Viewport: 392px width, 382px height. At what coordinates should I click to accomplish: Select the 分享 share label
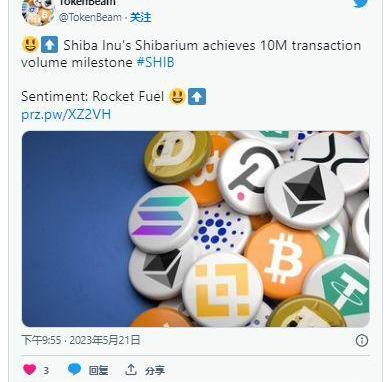[155, 370]
